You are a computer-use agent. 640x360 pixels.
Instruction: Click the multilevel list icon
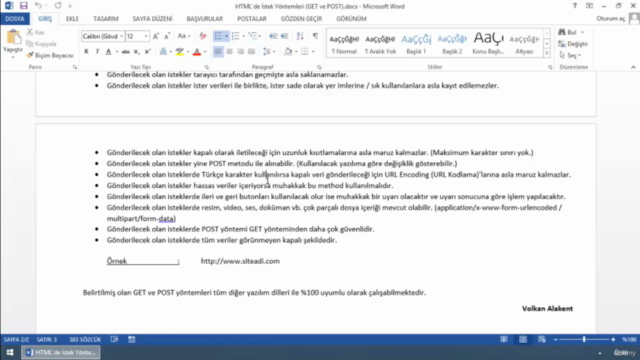coord(253,36)
